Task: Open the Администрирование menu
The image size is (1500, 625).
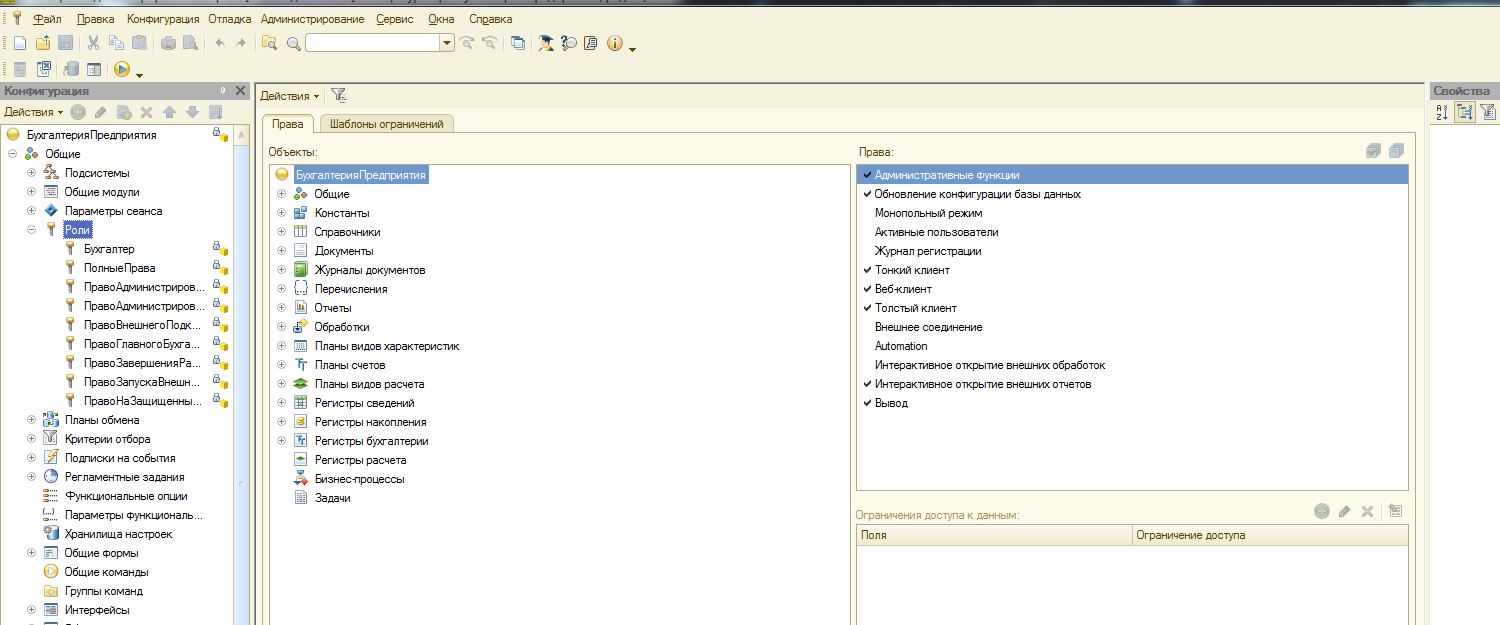Action: pyautogui.click(x=314, y=19)
